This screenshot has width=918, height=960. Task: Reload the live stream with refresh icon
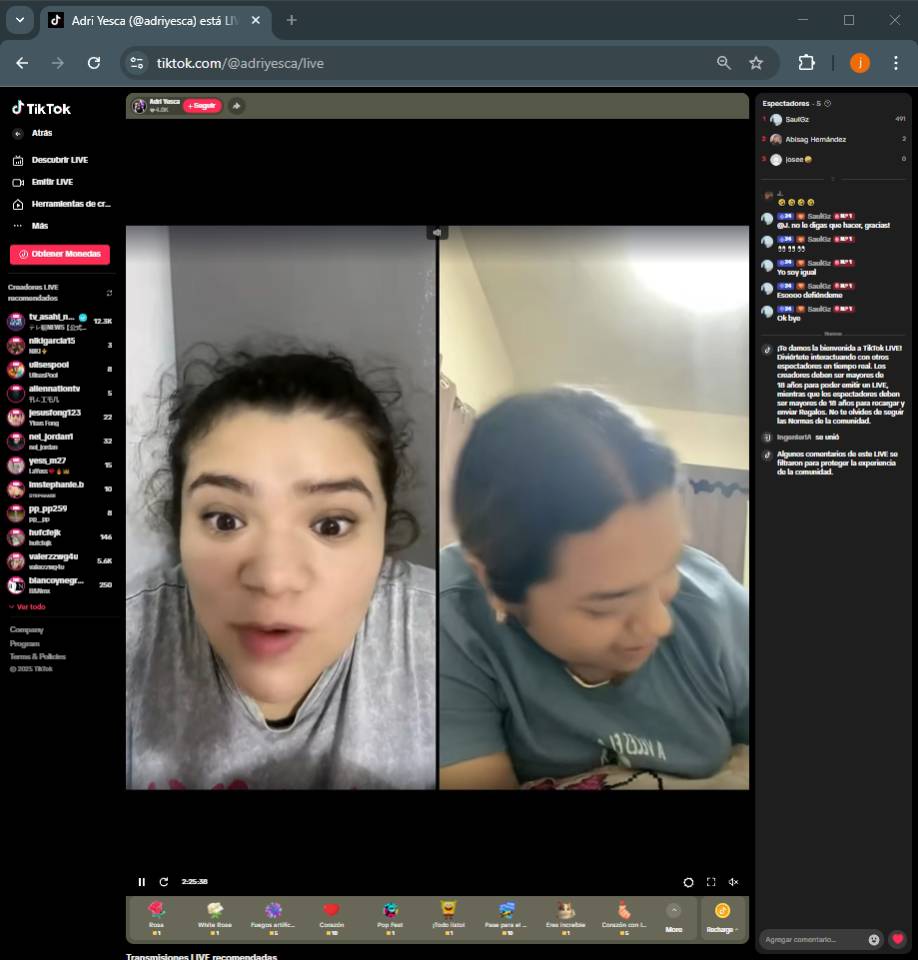click(x=164, y=882)
